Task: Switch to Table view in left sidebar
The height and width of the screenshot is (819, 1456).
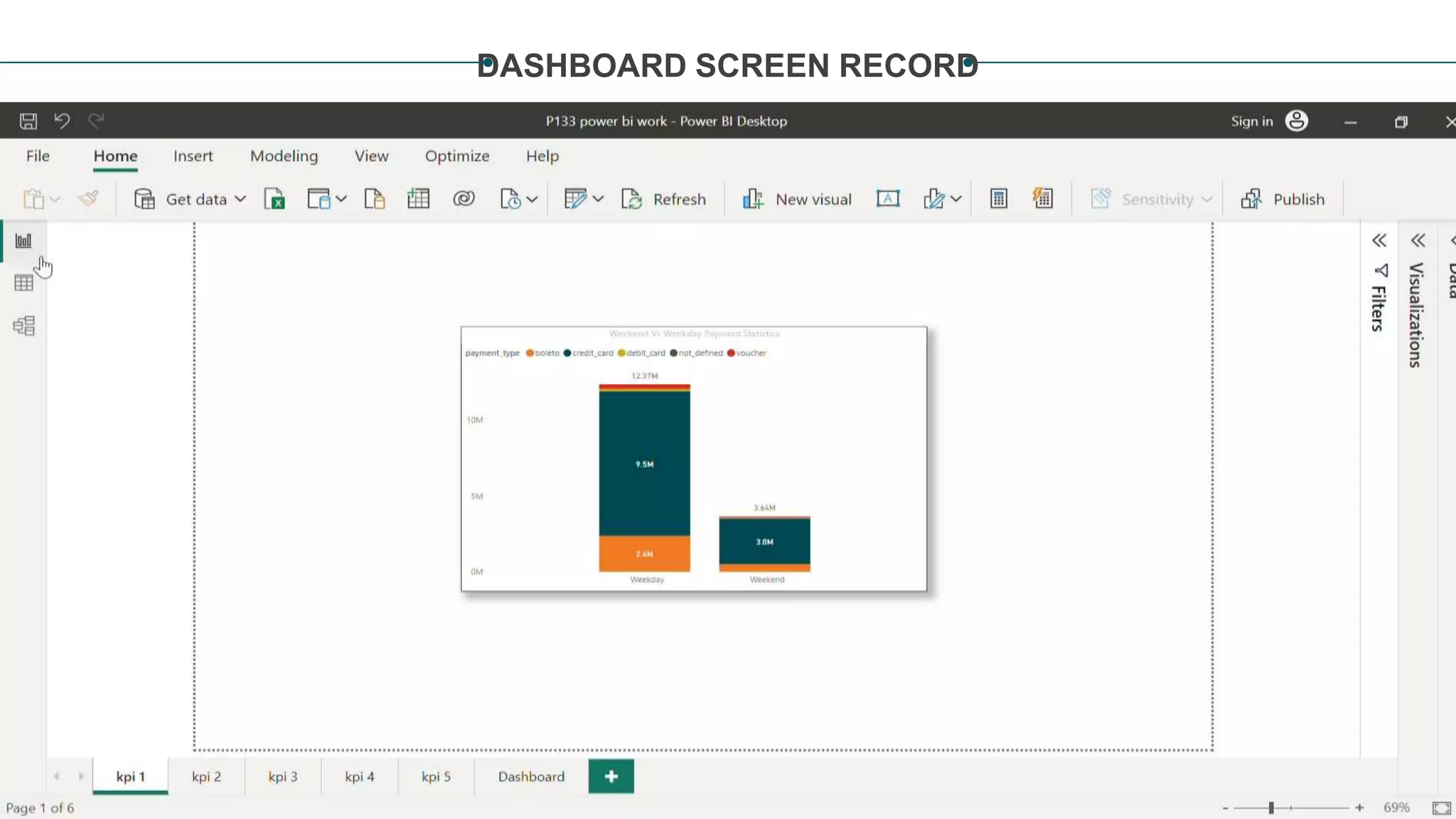Action: (23, 283)
